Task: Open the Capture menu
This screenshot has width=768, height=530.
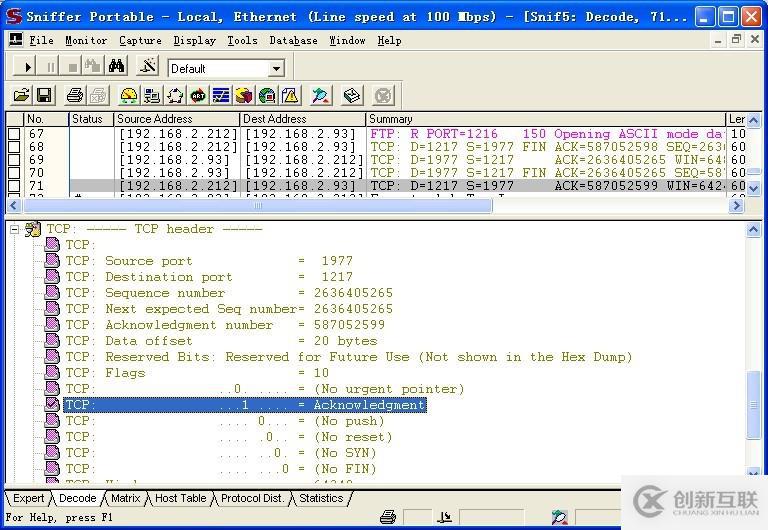Action: pyautogui.click(x=140, y=40)
